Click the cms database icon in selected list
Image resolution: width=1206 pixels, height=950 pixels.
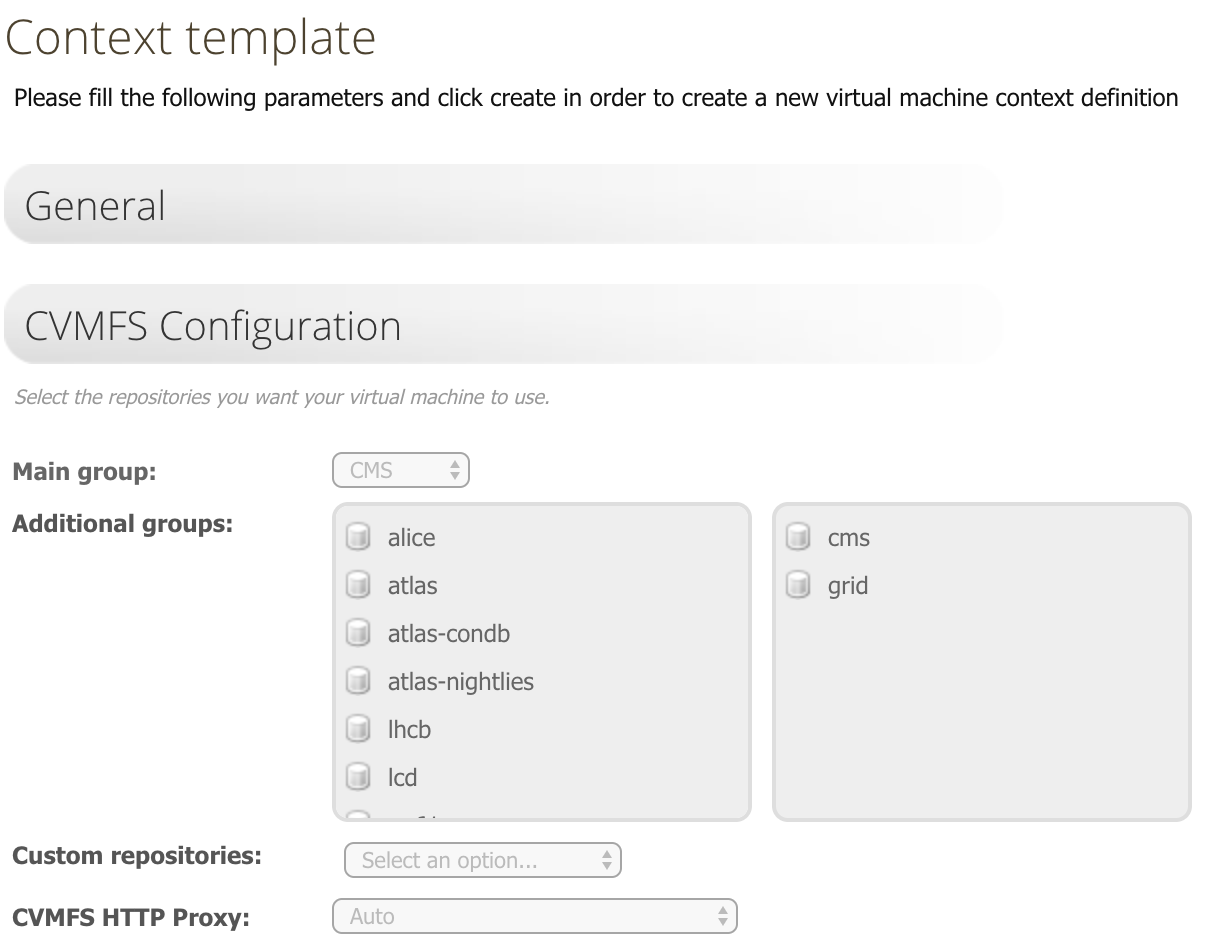coord(798,538)
